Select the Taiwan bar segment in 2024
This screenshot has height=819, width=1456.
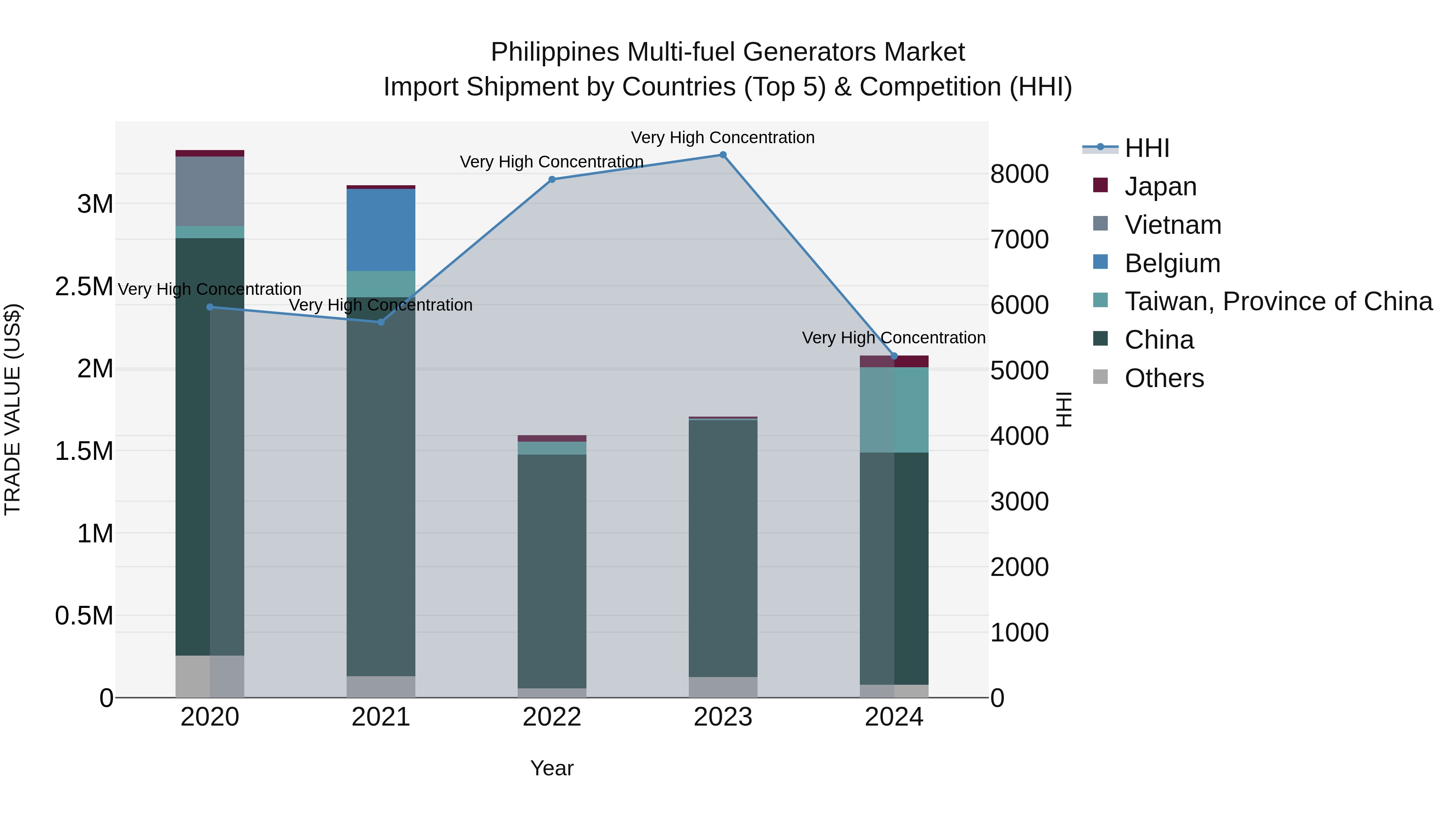point(894,411)
